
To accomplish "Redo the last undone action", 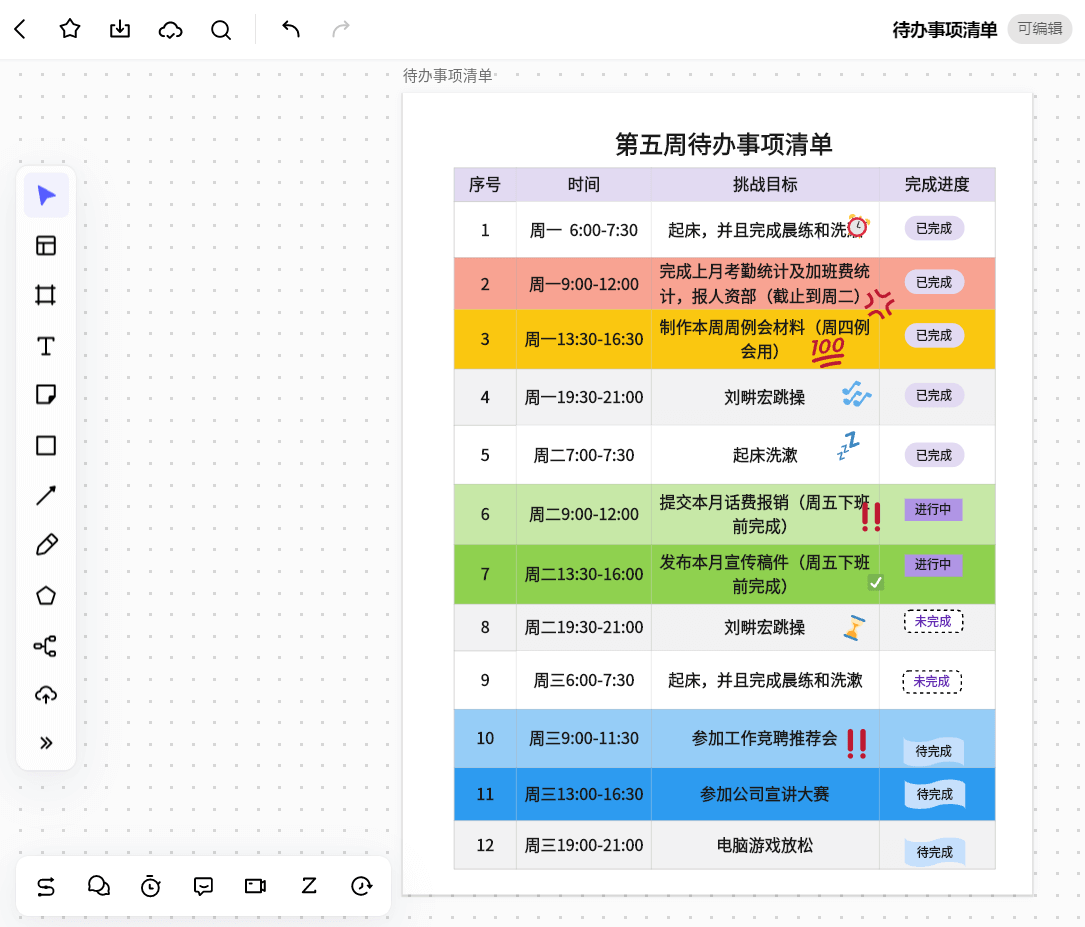I will point(341,29).
